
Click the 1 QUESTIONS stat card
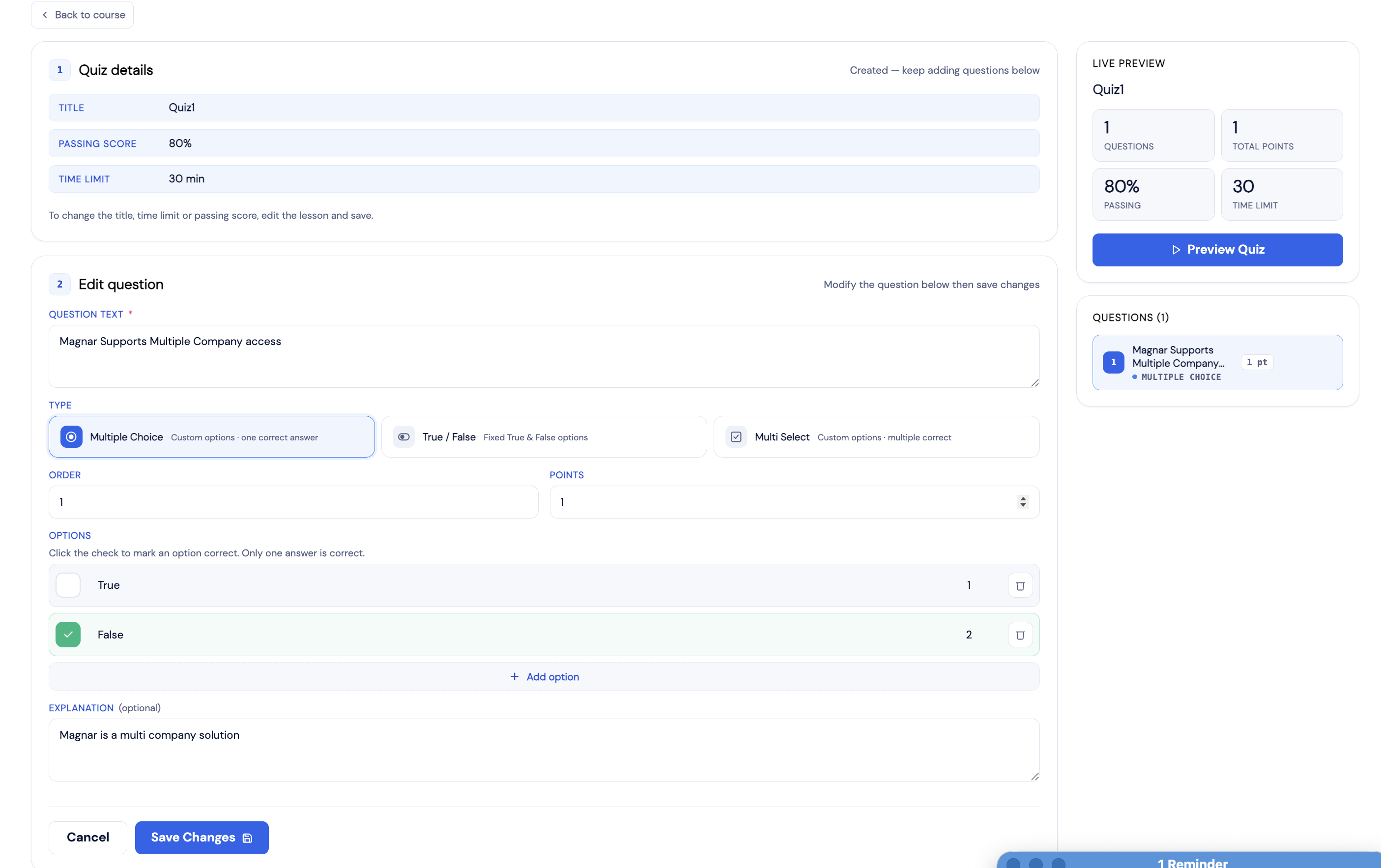click(x=1153, y=135)
